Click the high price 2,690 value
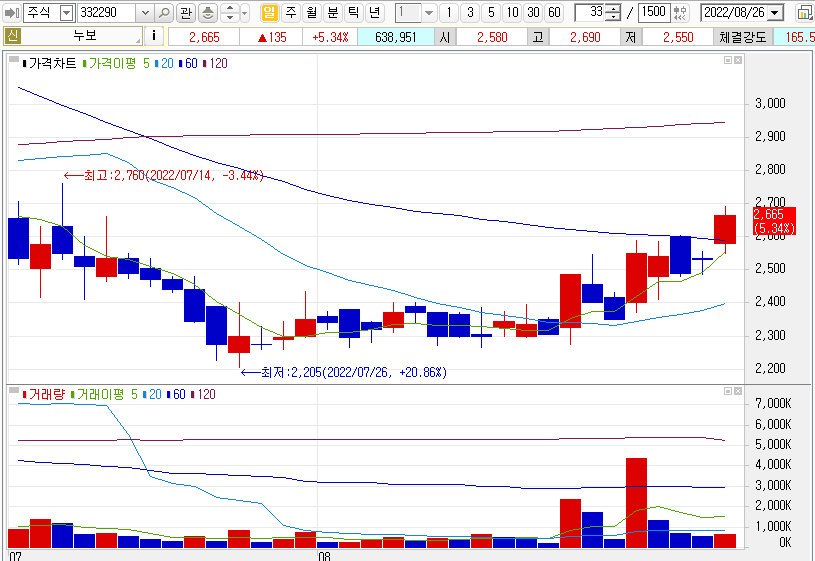 (x=585, y=37)
